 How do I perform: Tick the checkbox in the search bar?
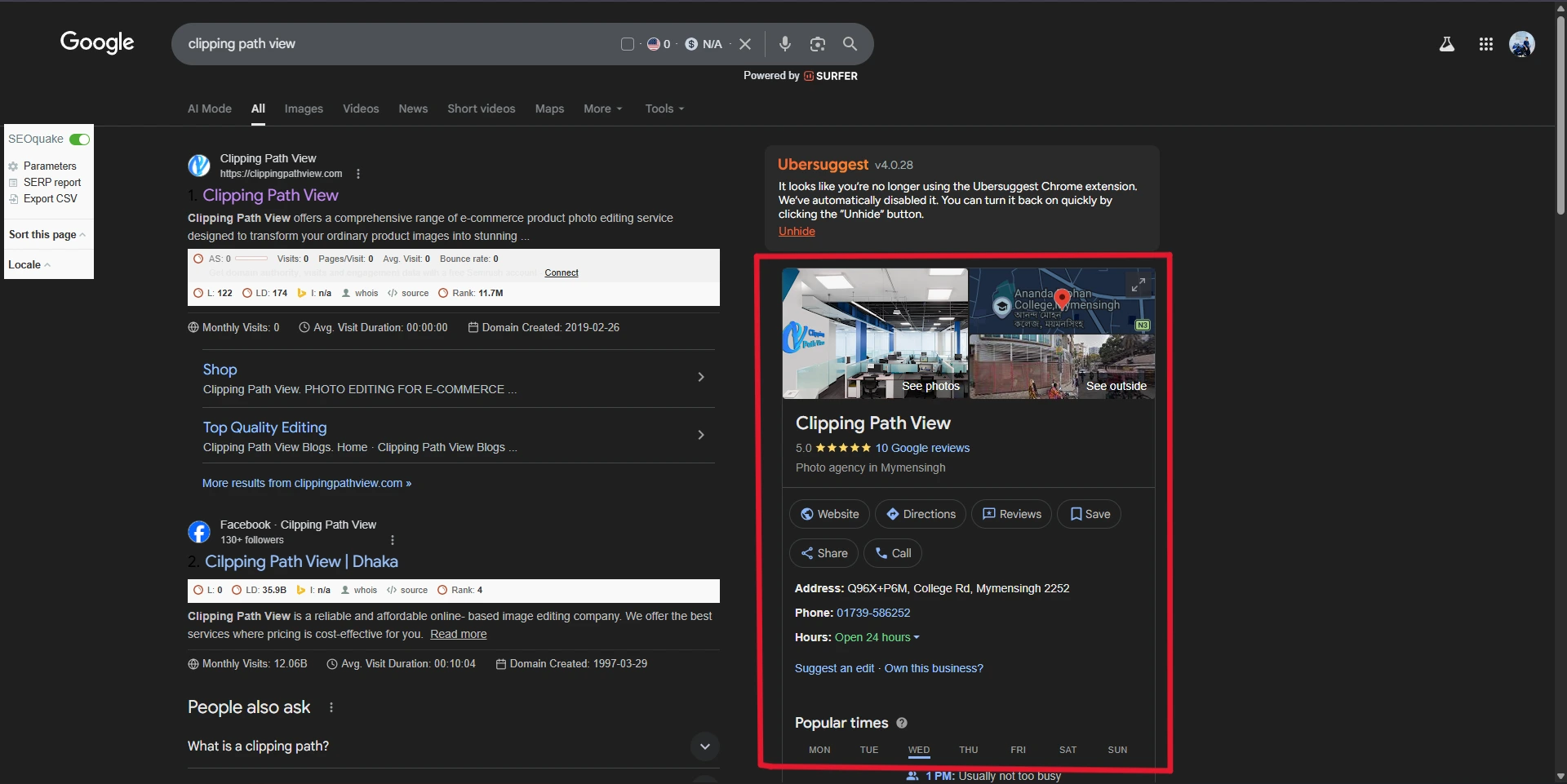tap(627, 44)
